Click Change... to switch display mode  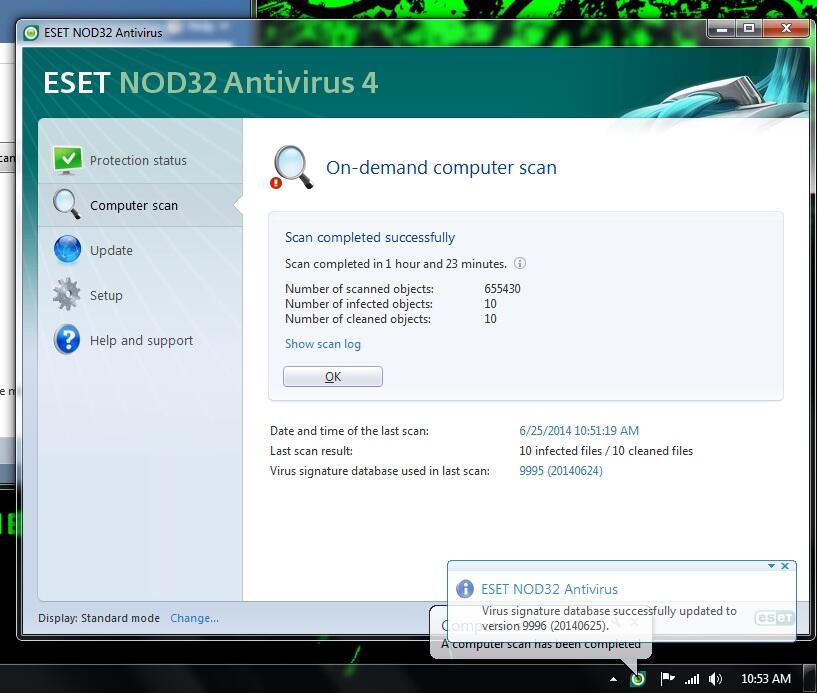[194, 618]
